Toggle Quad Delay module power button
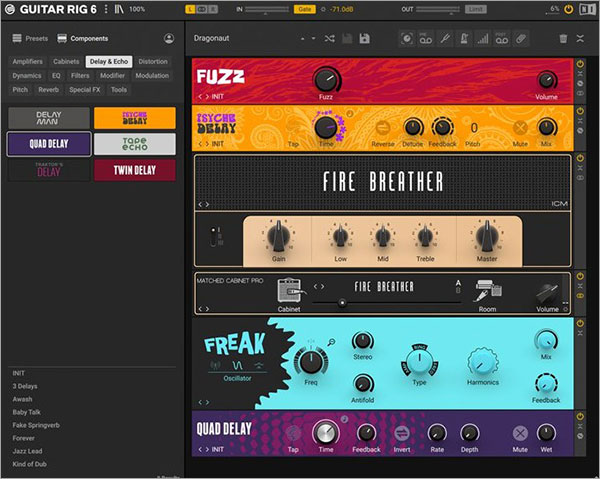The image size is (600, 479). [580, 416]
